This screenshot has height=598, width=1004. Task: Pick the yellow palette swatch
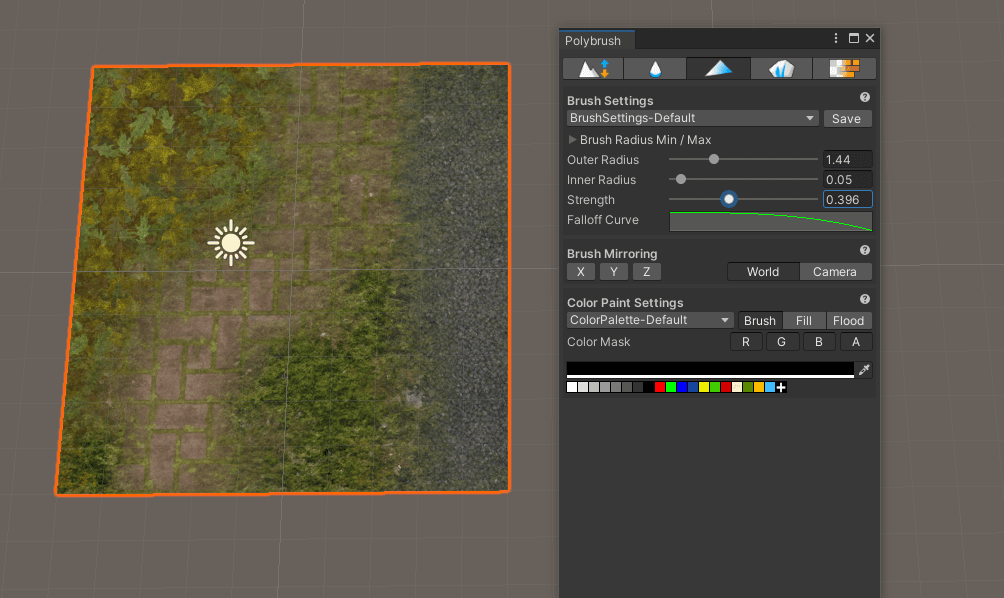(x=704, y=387)
